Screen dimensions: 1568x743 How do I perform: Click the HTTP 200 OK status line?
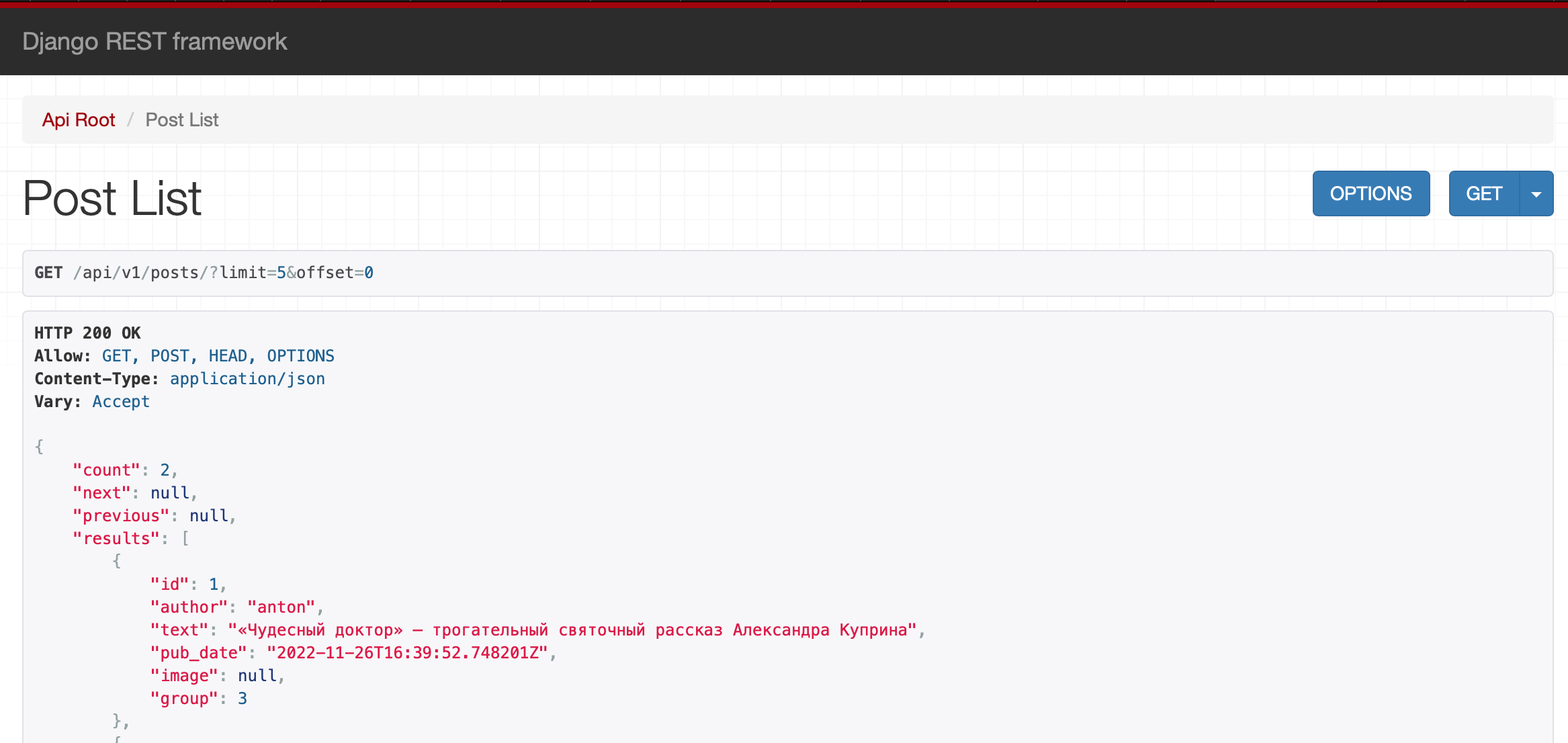[87, 333]
